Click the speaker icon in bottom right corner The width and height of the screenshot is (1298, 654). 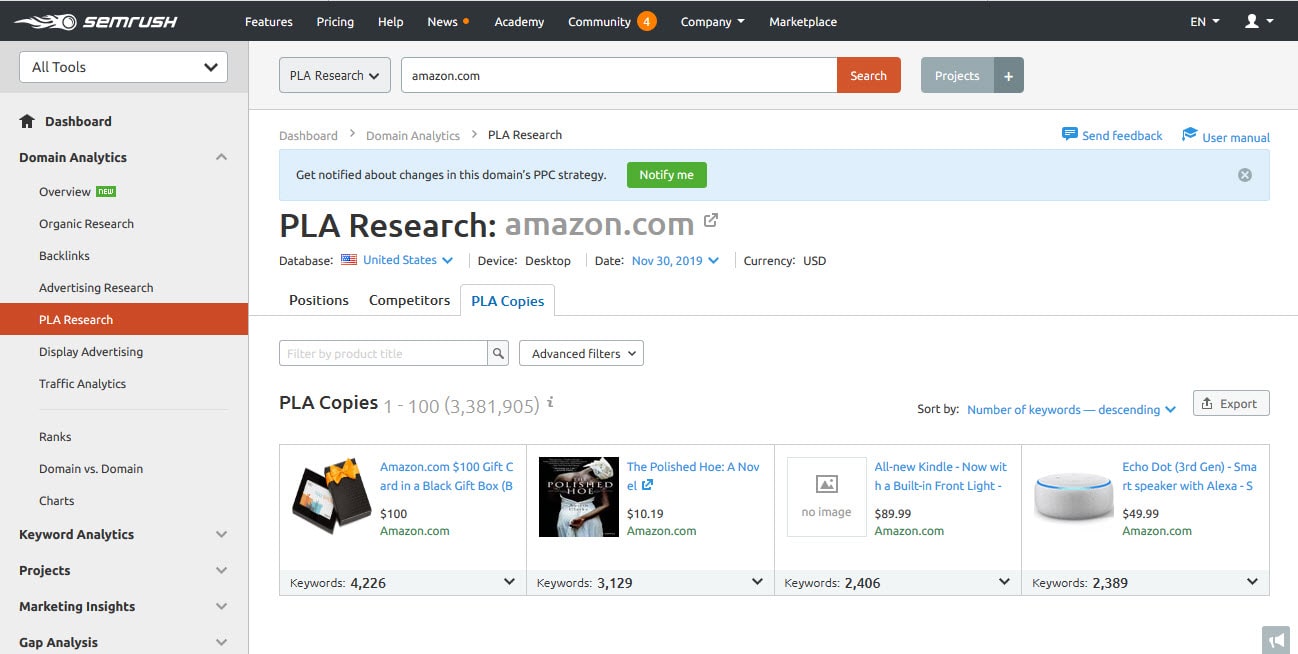tap(1275, 640)
